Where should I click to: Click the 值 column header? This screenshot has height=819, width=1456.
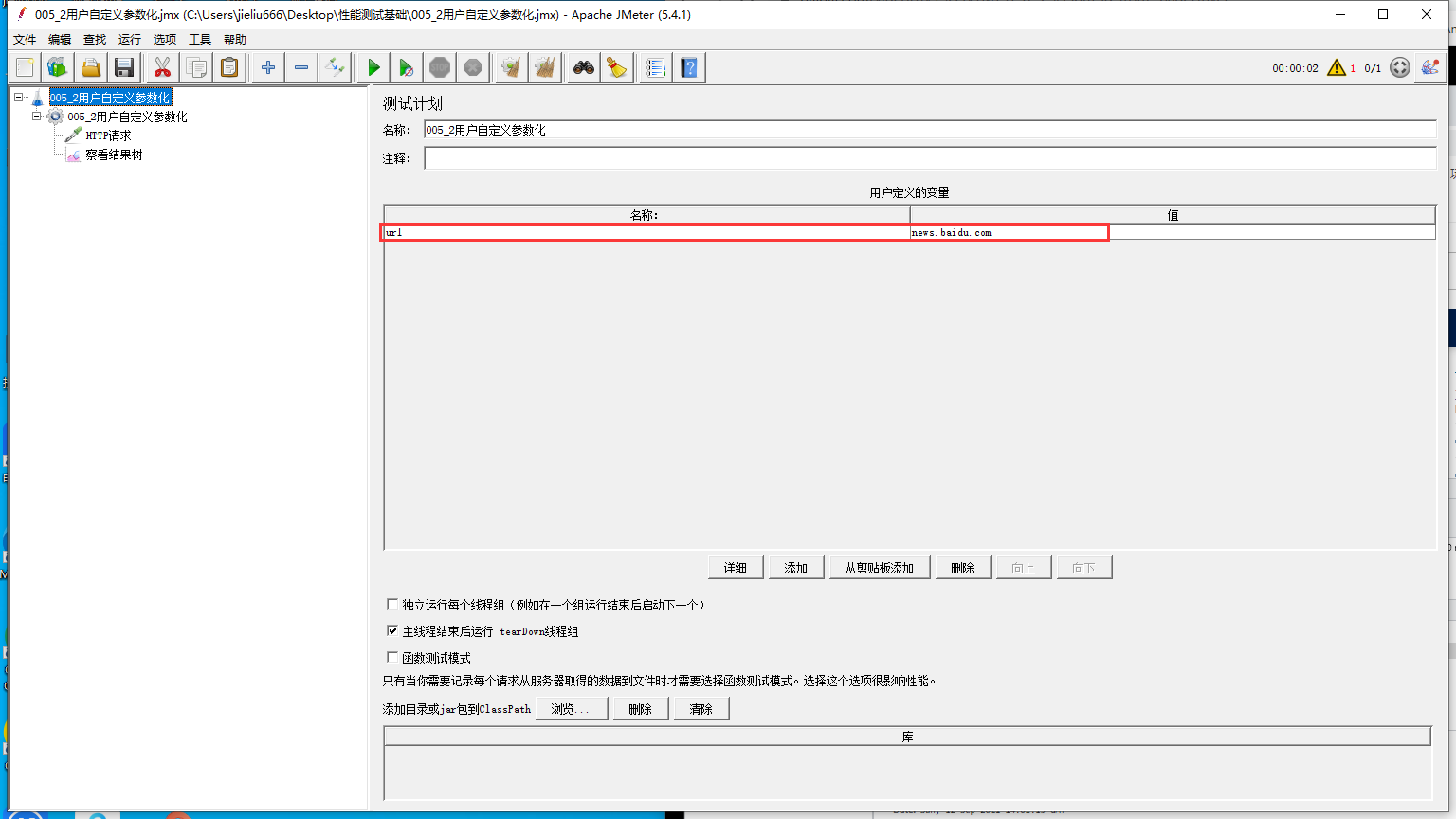pos(1173,215)
